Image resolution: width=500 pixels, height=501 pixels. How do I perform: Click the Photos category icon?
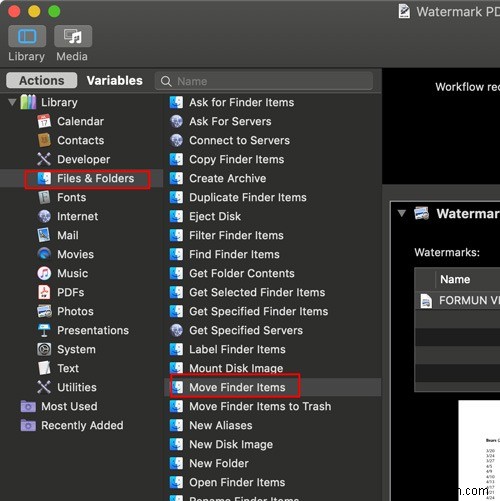[x=44, y=311]
